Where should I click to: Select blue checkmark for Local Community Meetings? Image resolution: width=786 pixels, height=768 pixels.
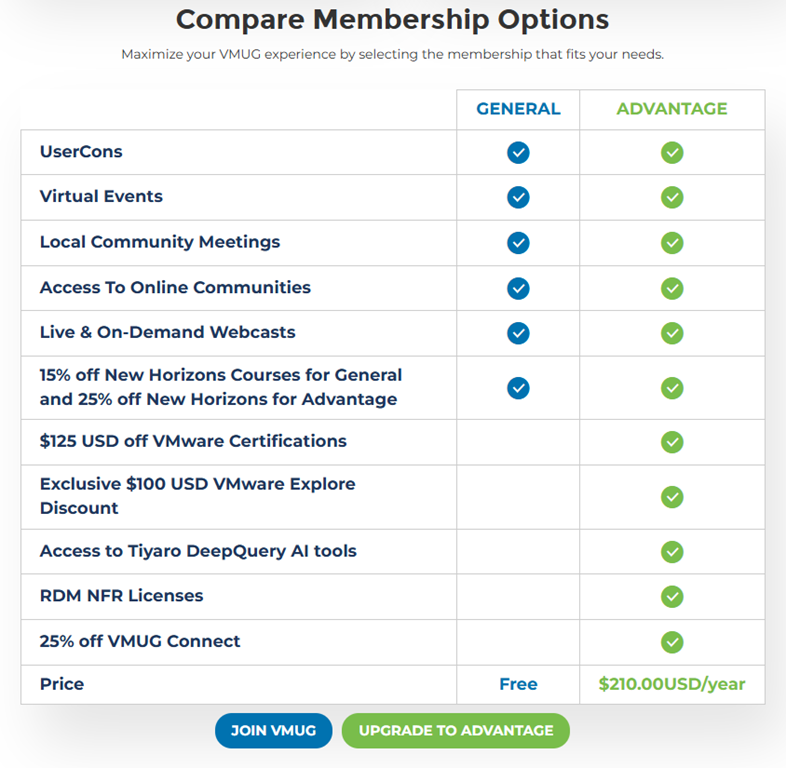tap(518, 243)
